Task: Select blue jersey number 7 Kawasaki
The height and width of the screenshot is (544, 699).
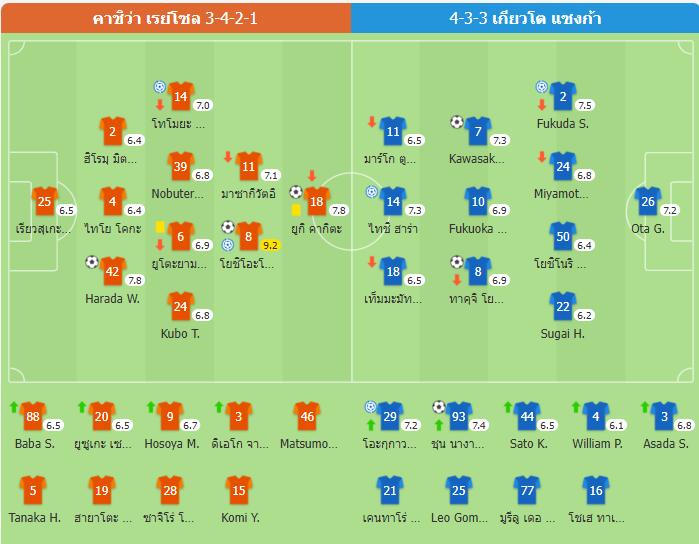Action: tap(478, 131)
